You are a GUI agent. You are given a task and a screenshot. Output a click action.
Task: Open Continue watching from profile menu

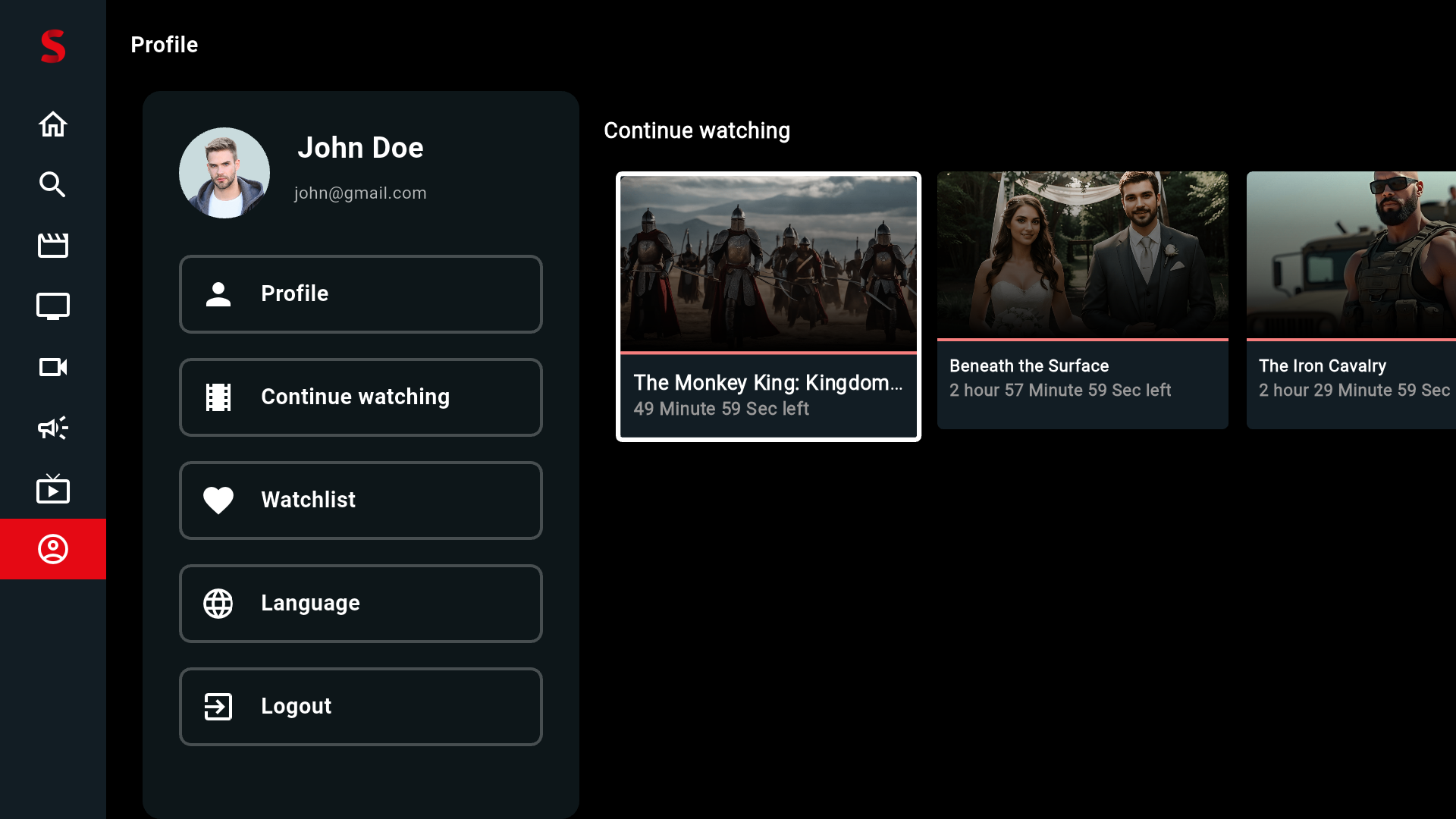(x=360, y=397)
